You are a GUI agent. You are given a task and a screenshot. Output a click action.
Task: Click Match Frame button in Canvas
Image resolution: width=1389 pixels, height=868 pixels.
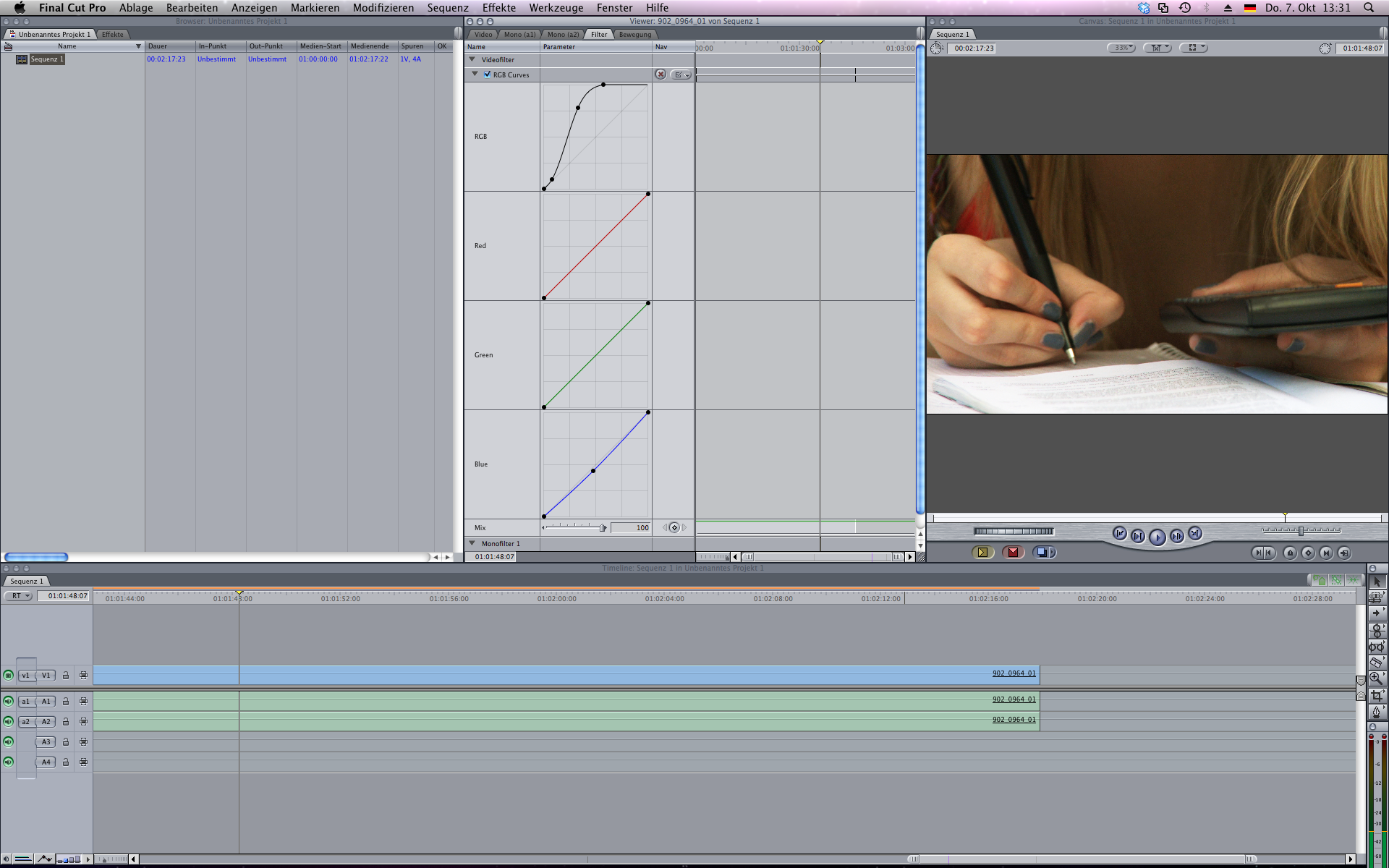(1344, 553)
